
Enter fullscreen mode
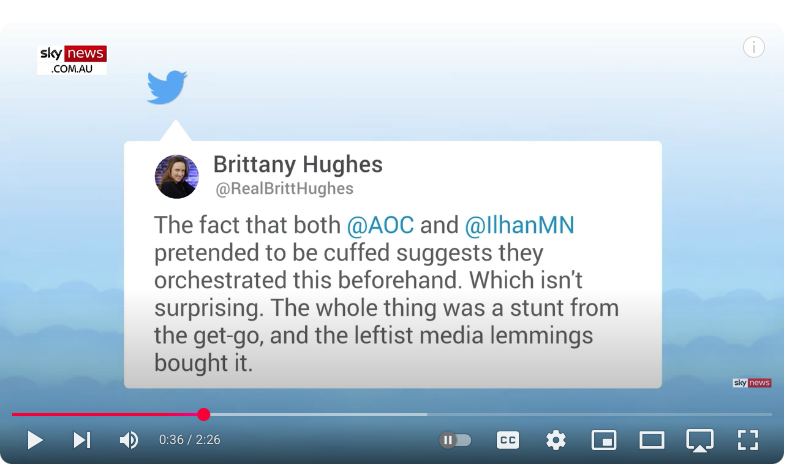coord(747,440)
